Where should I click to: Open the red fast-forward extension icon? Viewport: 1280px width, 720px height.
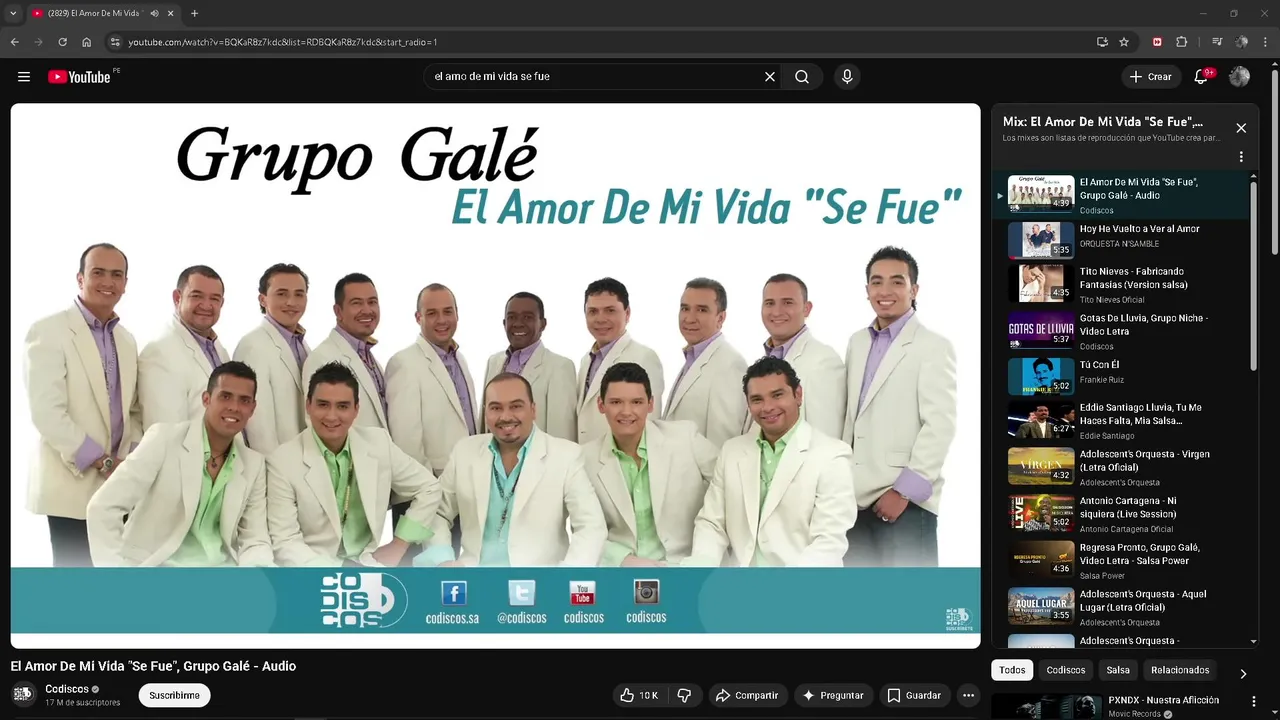coord(1157,42)
